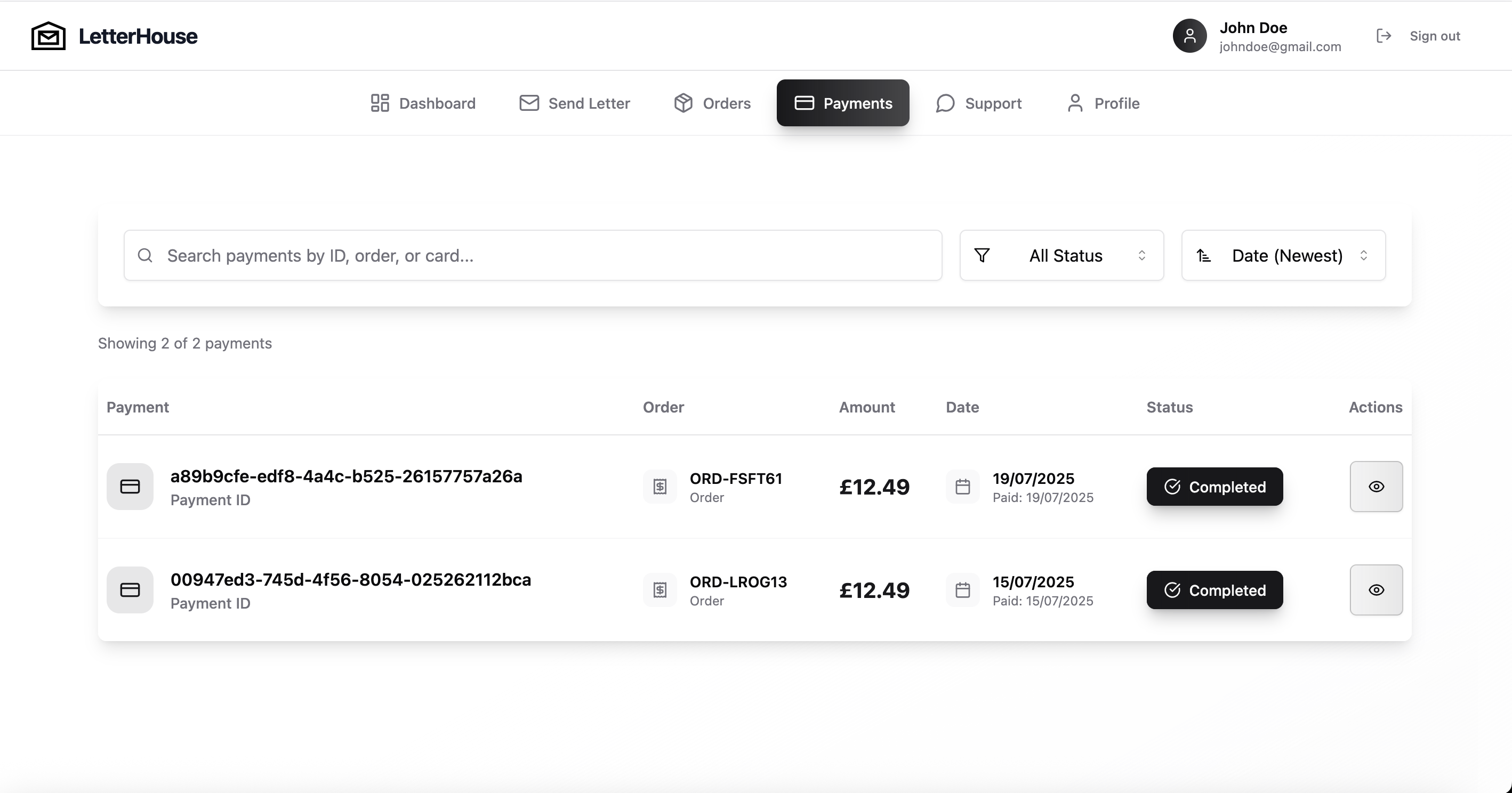1512x793 pixels.
Task: Open the Support tab
Action: coord(978,103)
